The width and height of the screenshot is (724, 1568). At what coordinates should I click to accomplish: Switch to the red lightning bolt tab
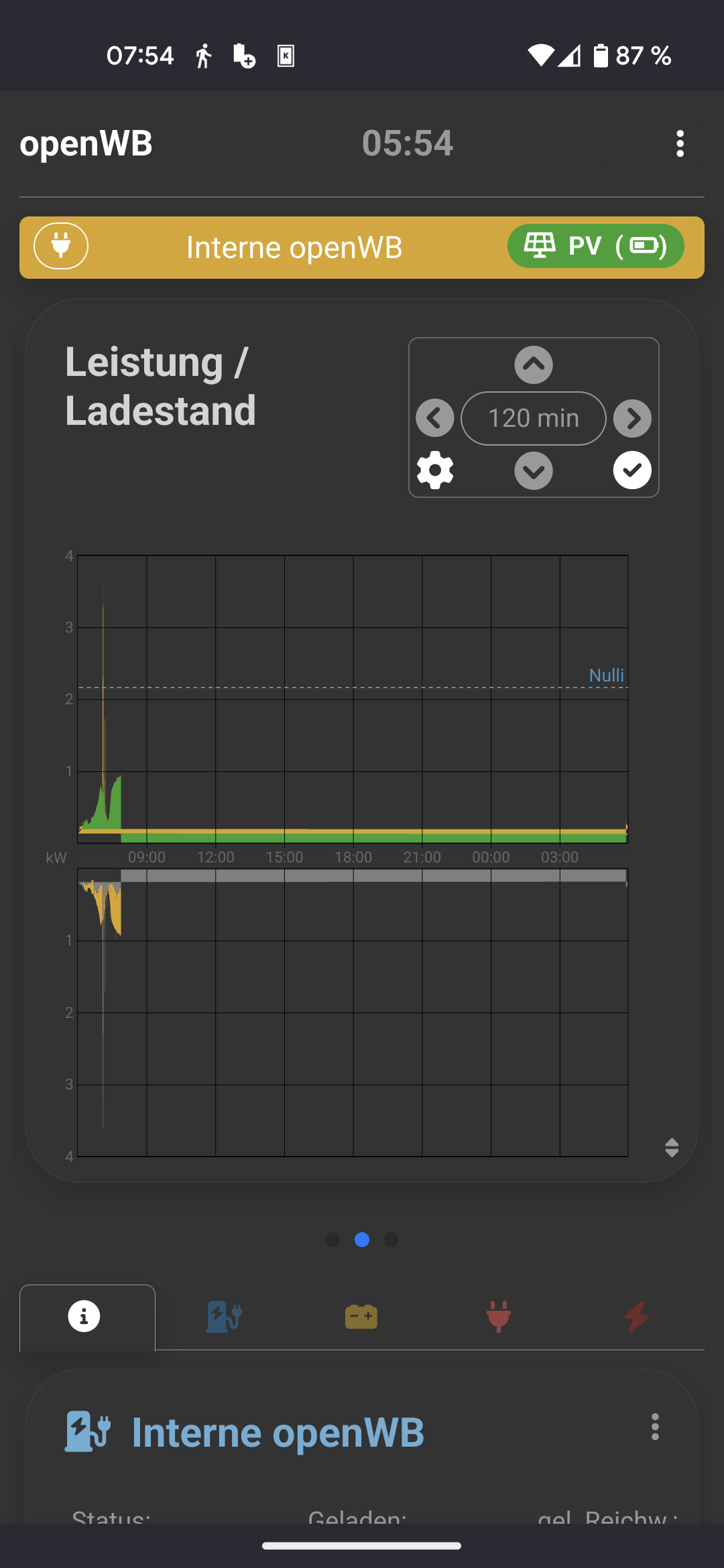coord(636,1317)
